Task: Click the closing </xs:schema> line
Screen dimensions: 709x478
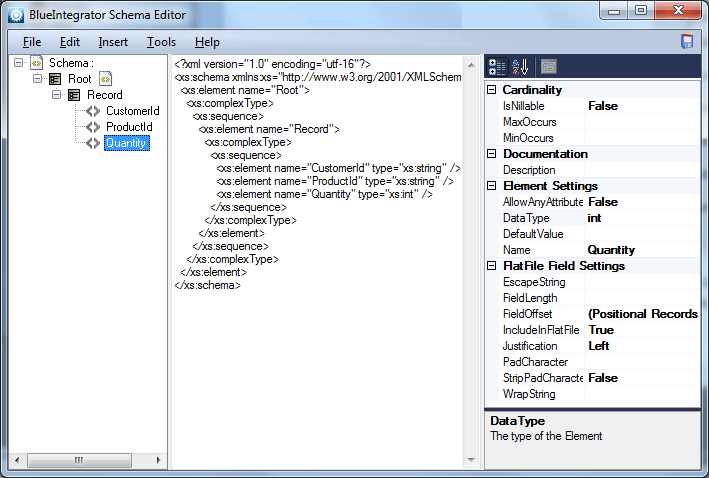Action: point(208,285)
